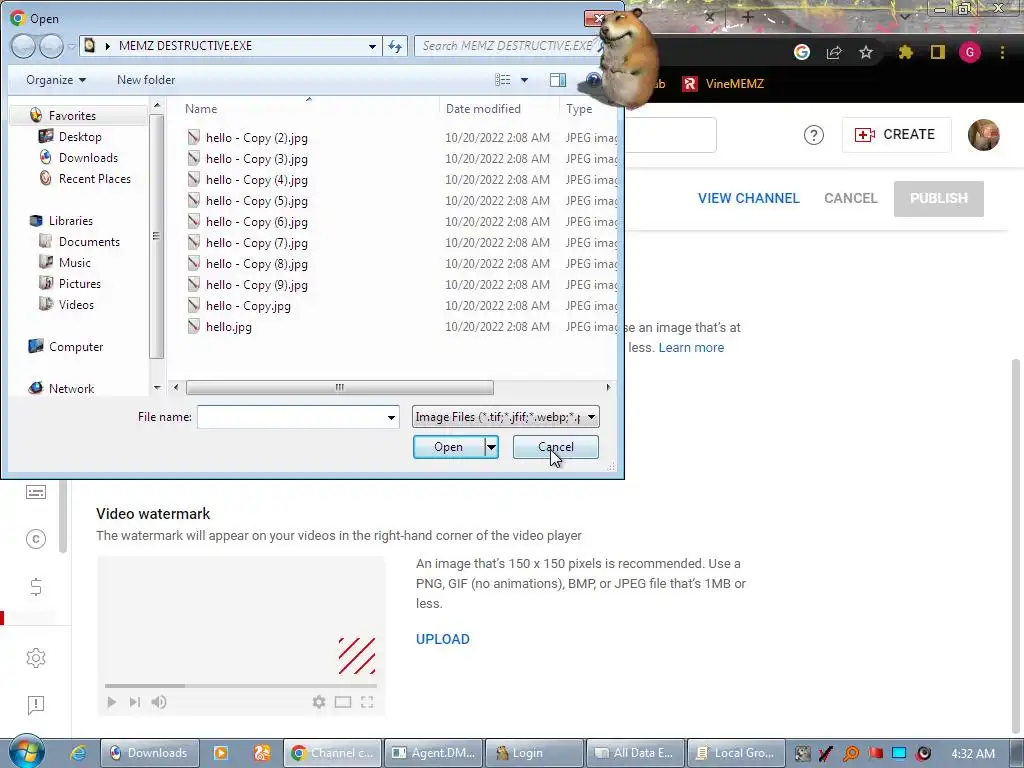Open Subtitles icon in sidebar
This screenshot has height=768, width=1024.
coord(36,492)
